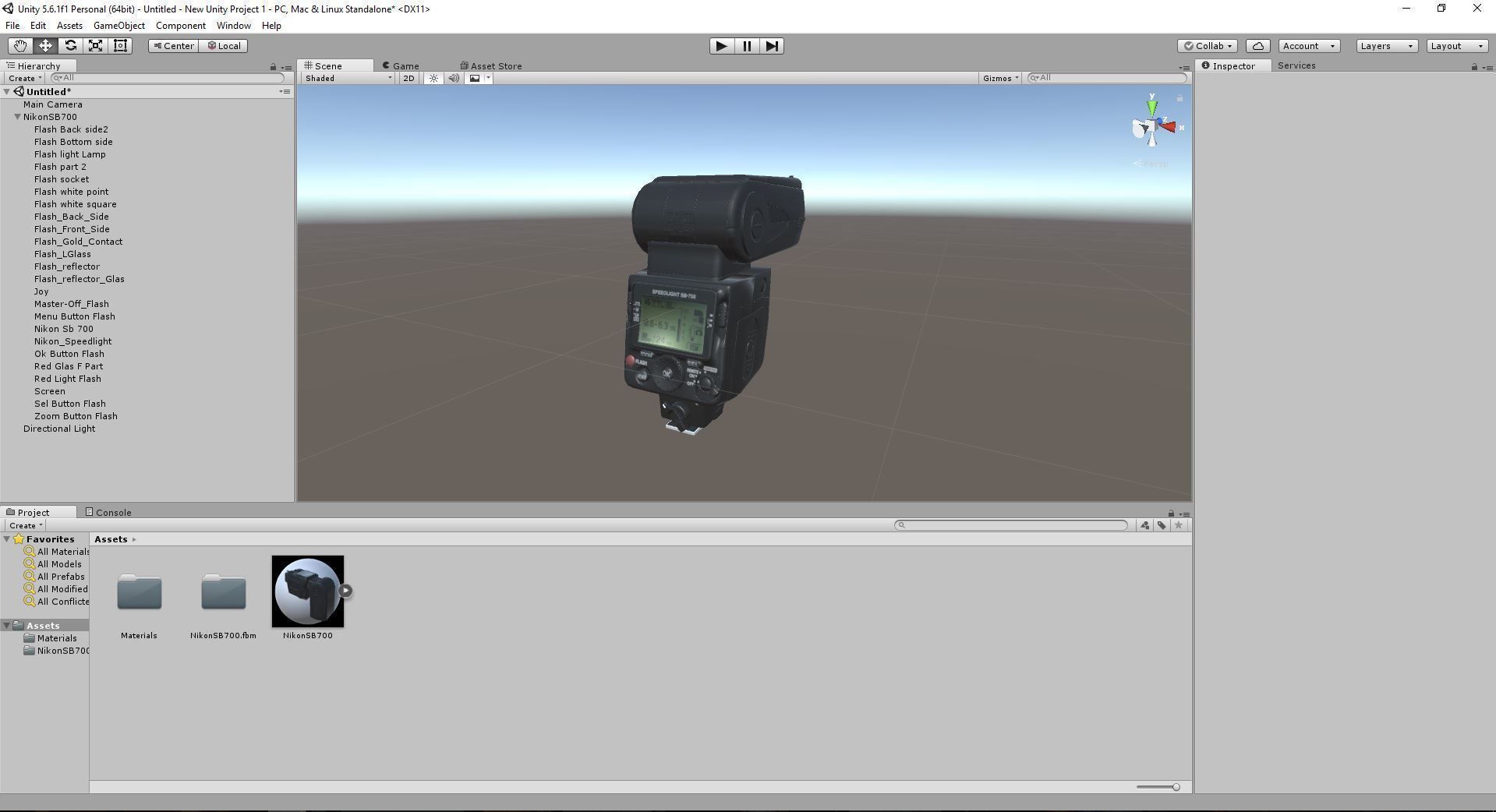Click the Play button
This screenshot has height=812, width=1496.
721,46
